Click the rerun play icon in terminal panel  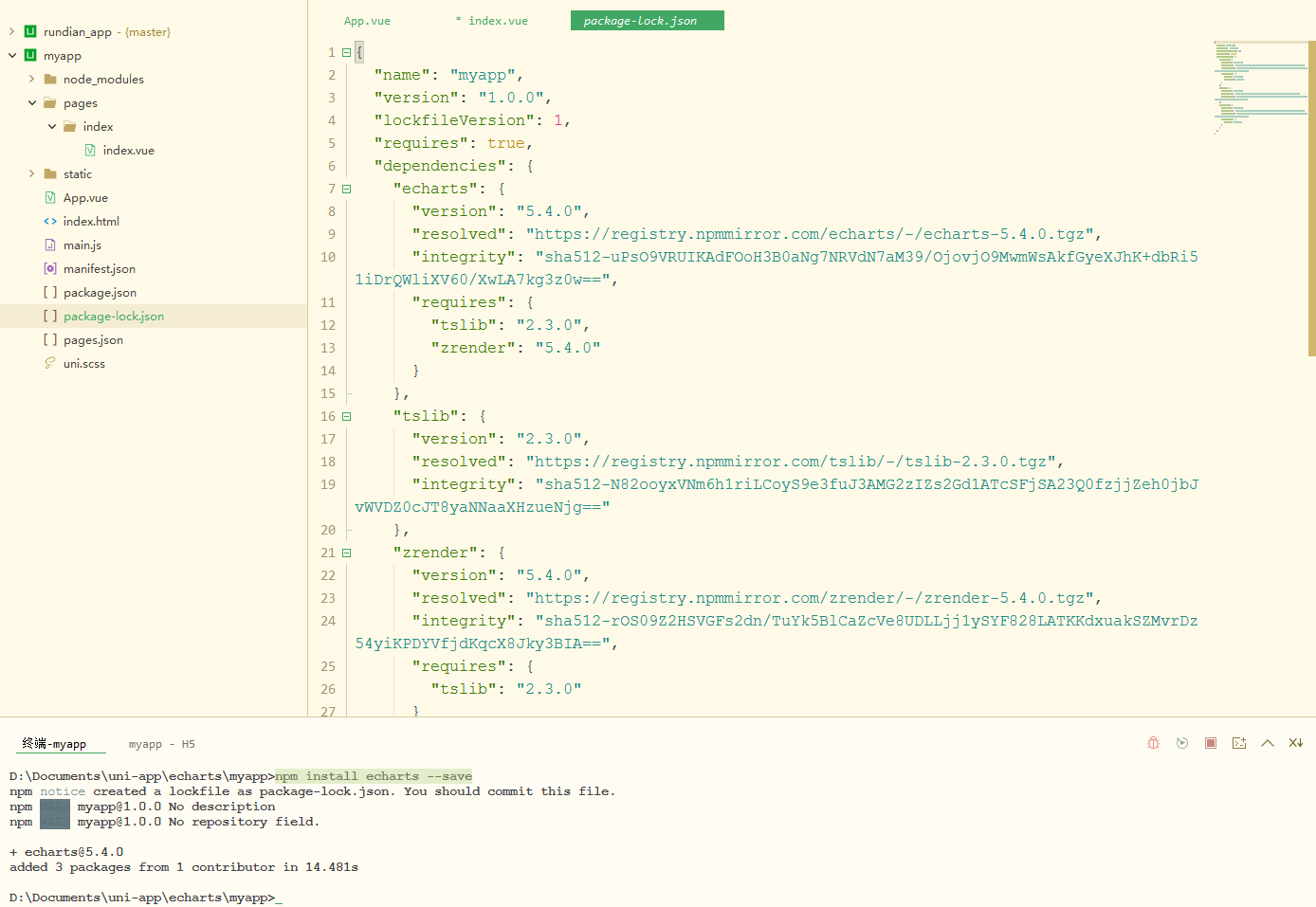click(x=1182, y=743)
